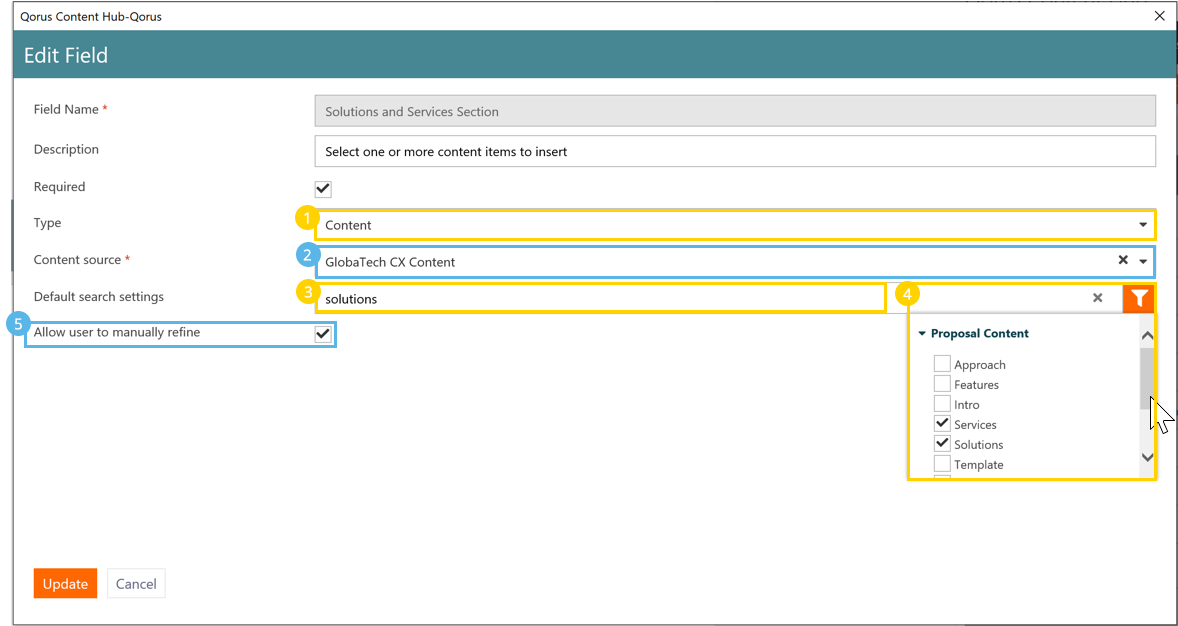The image size is (1178, 626).
Task: Uncheck the Services filter checkbox
Action: (942, 424)
